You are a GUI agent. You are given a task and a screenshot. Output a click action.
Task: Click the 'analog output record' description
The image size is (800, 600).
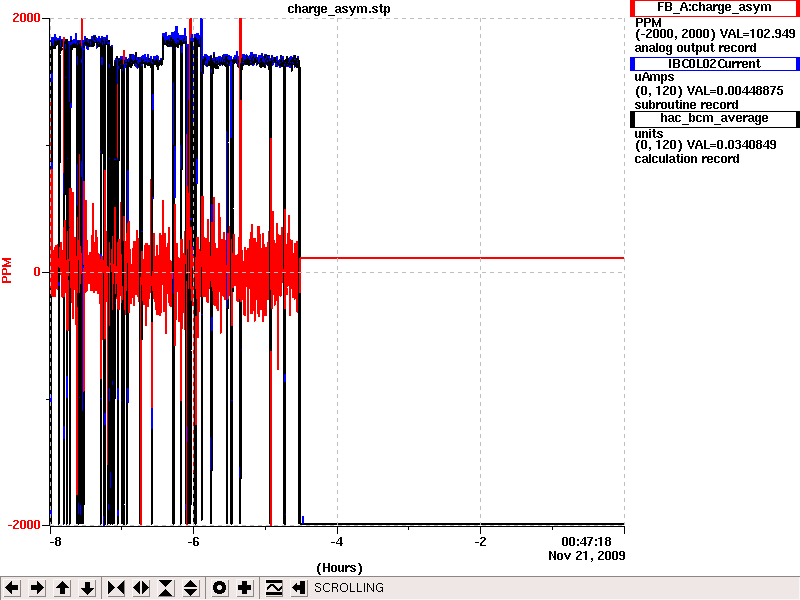[x=695, y=48]
